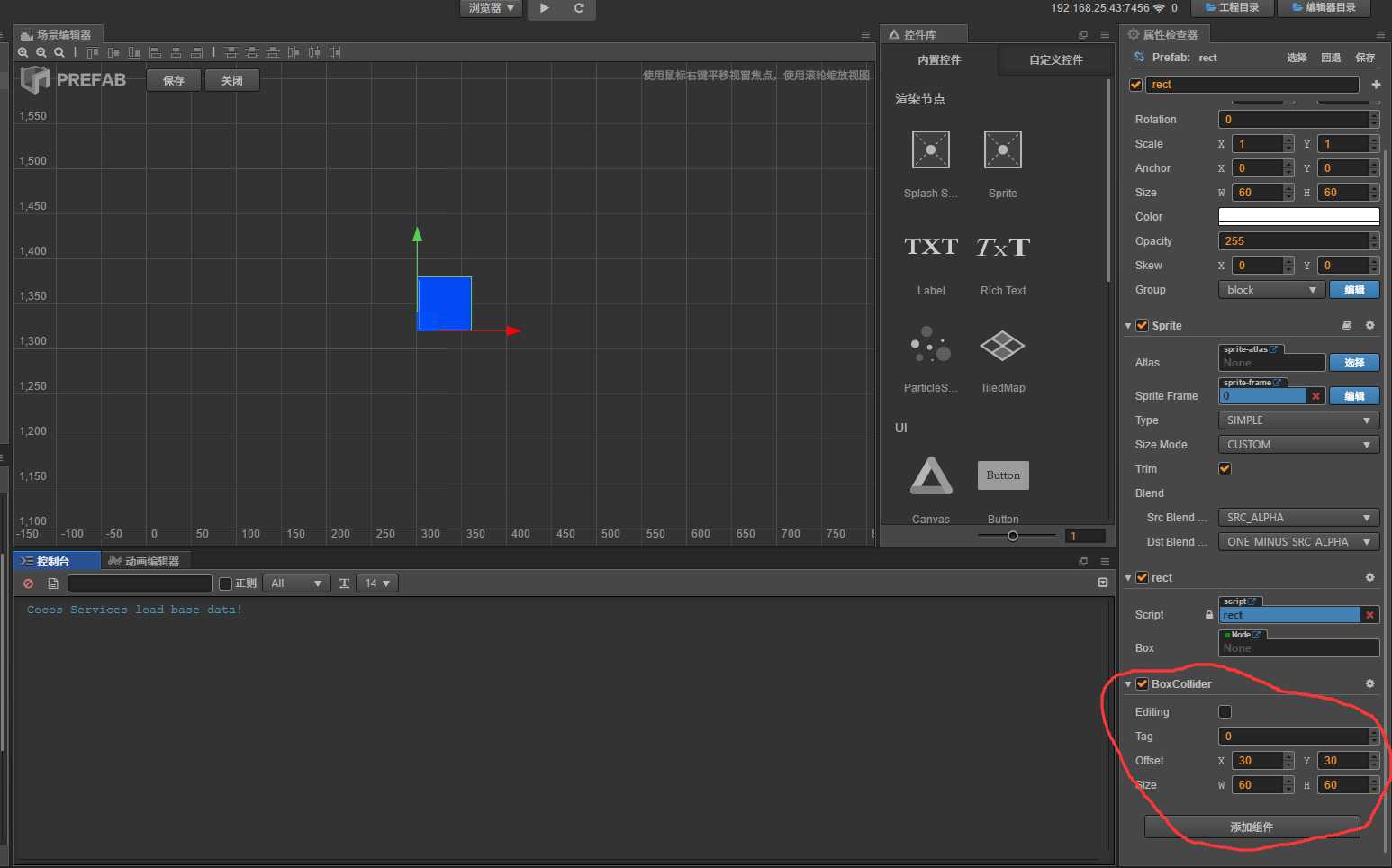This screenshot has width=1392, height=868.
Task: Collapse the BoxCollider component section
Action: click(x=1128, y=684)
